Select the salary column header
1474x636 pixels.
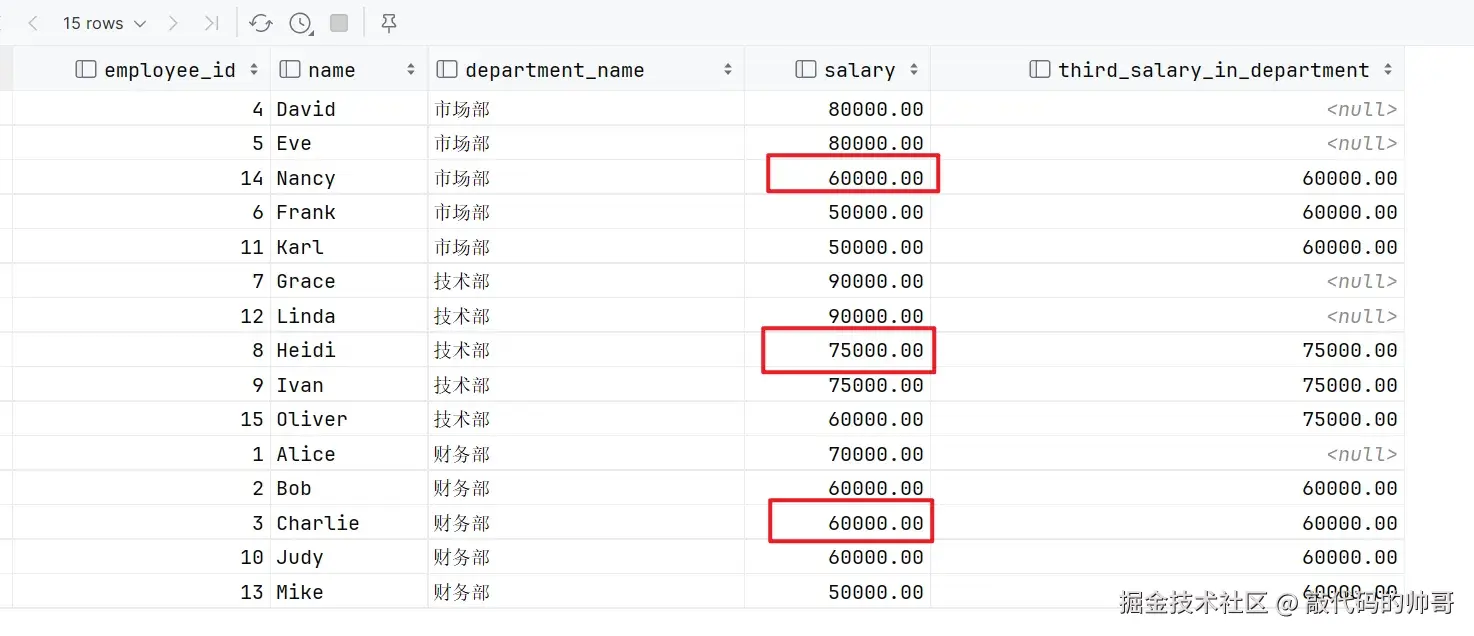pos(837,70)
